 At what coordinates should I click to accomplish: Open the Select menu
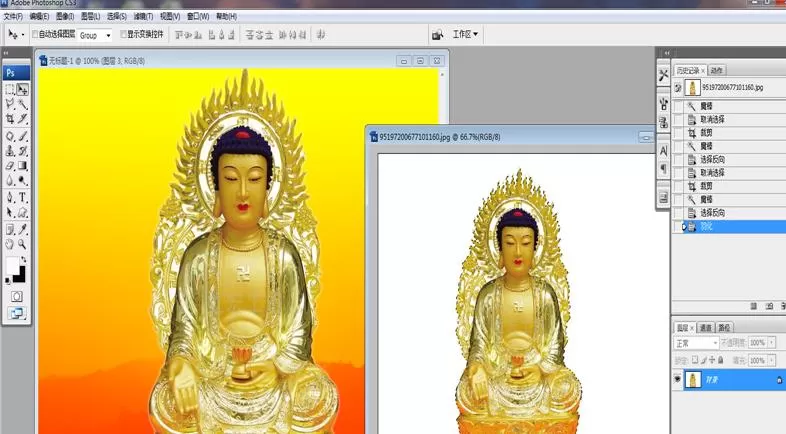(116, 17)
